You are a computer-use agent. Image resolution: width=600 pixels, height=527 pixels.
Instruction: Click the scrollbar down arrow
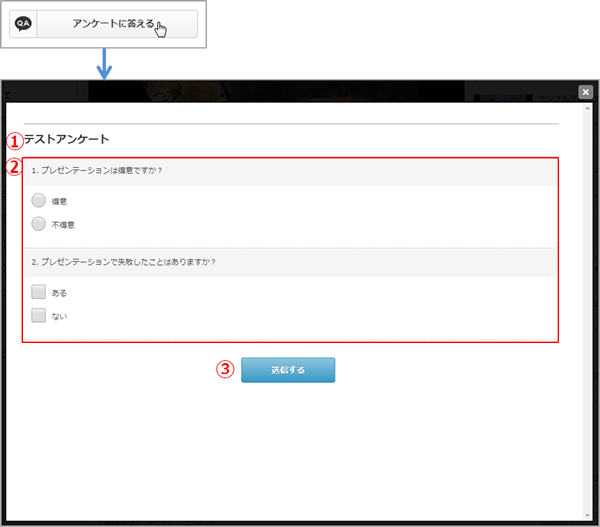(587, 516)
